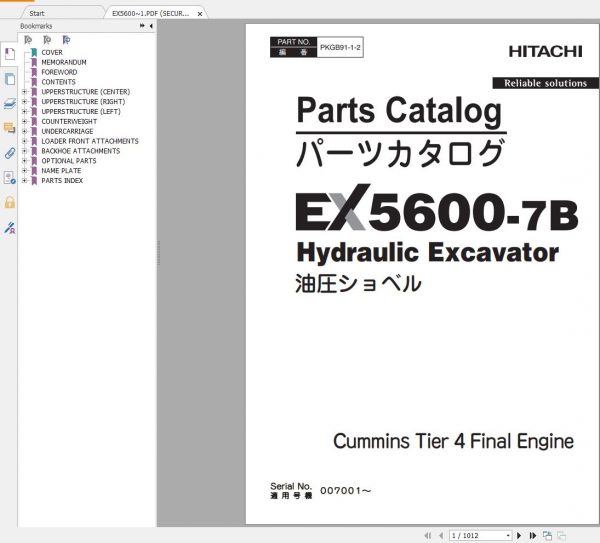Expand COUNTERWEIGHT bookmark node
This screenshot has width=600, height=543.
tap(24, 121)
